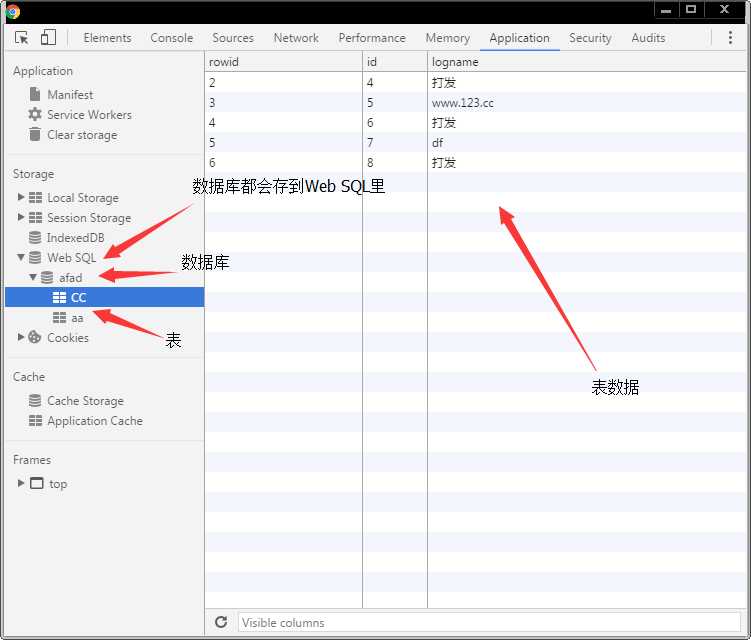The width and height of the screenshot is (751, 640).
Task: Click the IndexedDB database icon
Action: coord(35,238)
